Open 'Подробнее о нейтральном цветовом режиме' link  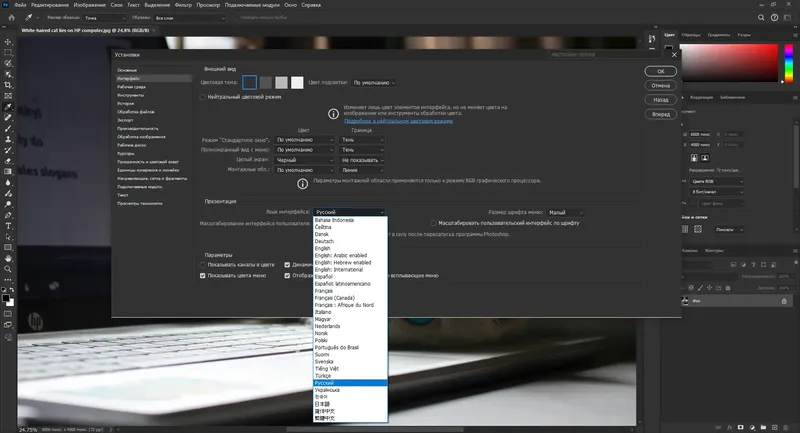point(398,121)
